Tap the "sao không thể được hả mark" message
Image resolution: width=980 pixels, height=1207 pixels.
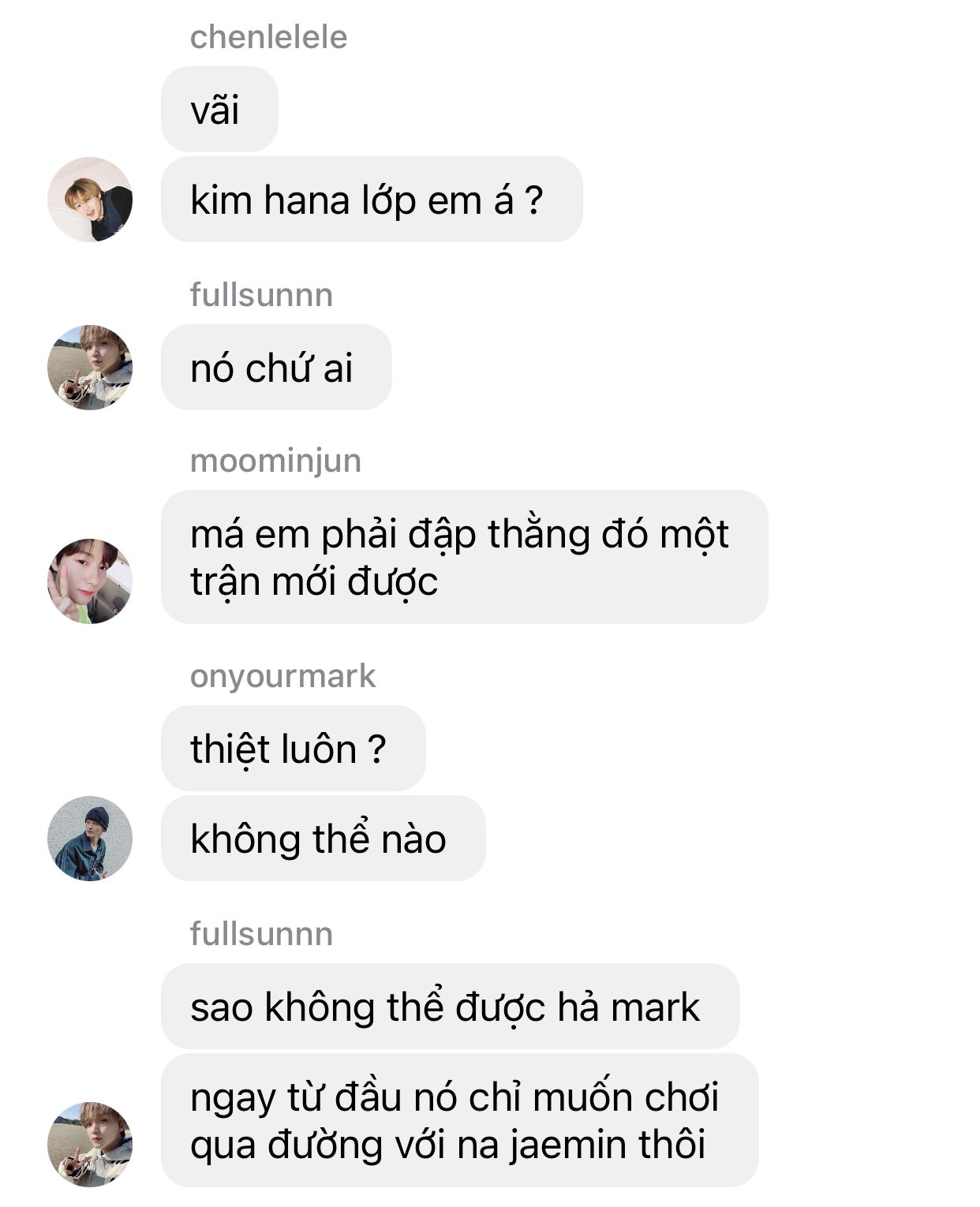(x=451, y=1007)
